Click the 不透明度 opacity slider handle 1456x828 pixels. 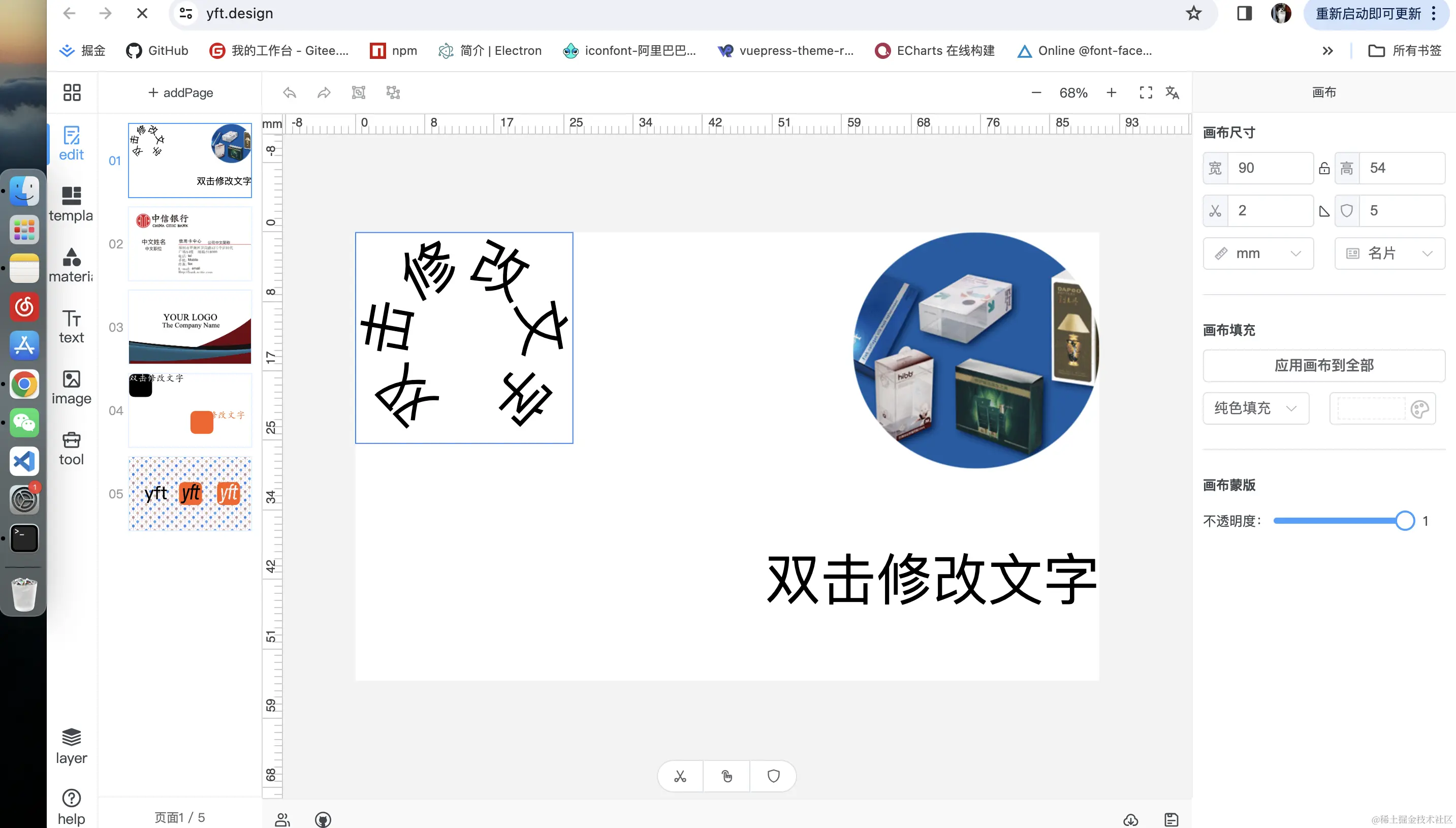coord(1404,520)
